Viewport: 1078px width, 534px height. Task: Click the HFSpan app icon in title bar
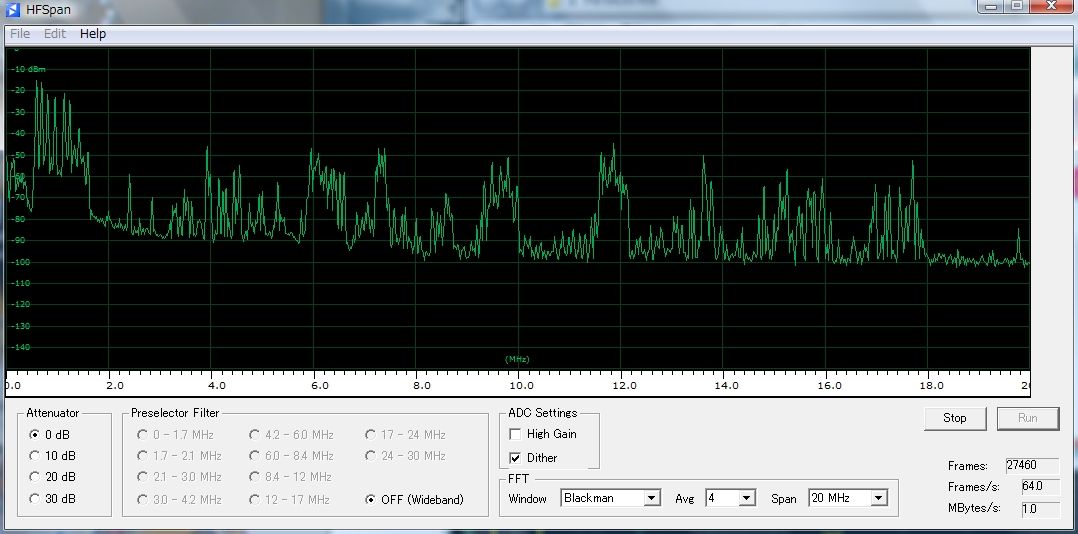(x=12, y=10)
